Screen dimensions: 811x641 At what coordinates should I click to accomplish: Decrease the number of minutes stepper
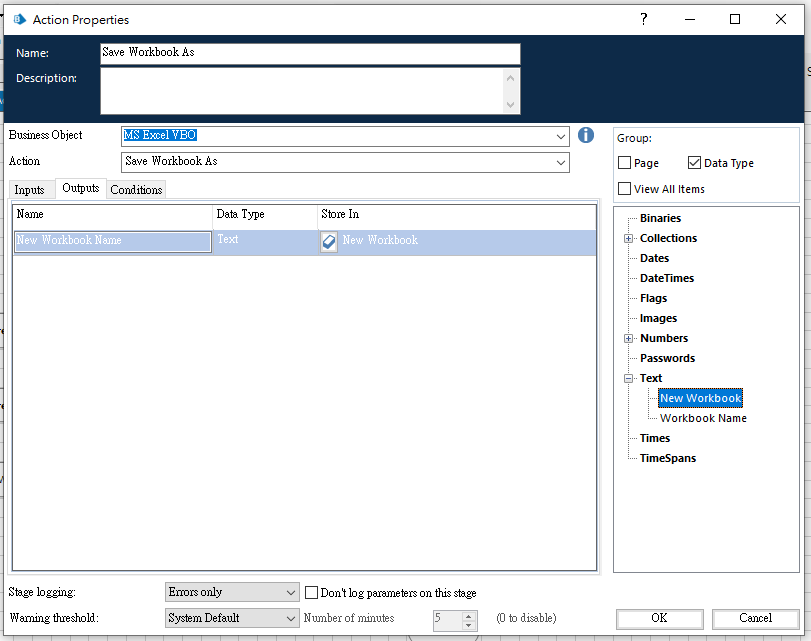click(x=469, y=625)
